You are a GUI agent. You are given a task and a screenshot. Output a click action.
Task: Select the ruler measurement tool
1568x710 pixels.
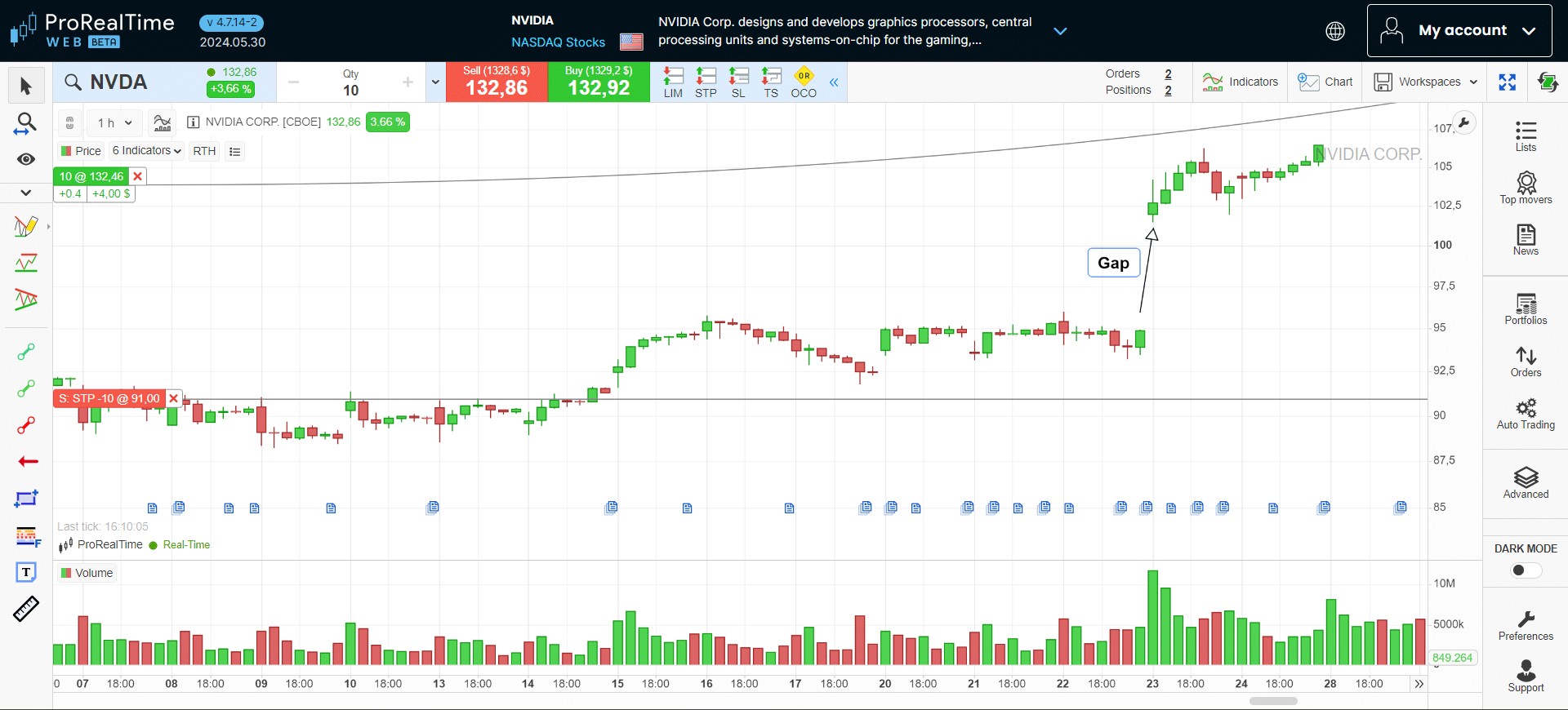point(26,609)
